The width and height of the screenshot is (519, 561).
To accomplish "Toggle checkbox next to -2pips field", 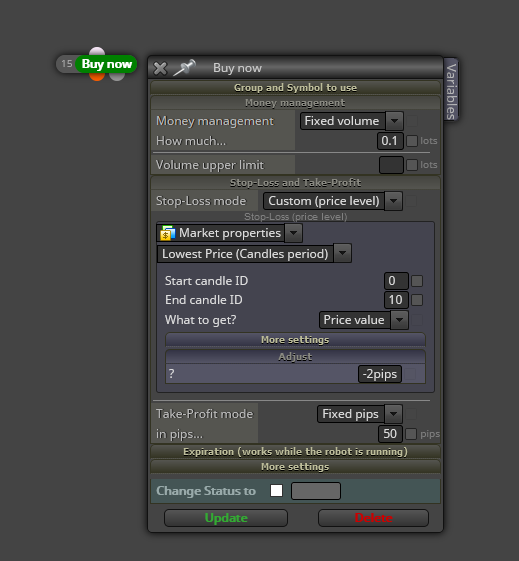I will 410,374.
